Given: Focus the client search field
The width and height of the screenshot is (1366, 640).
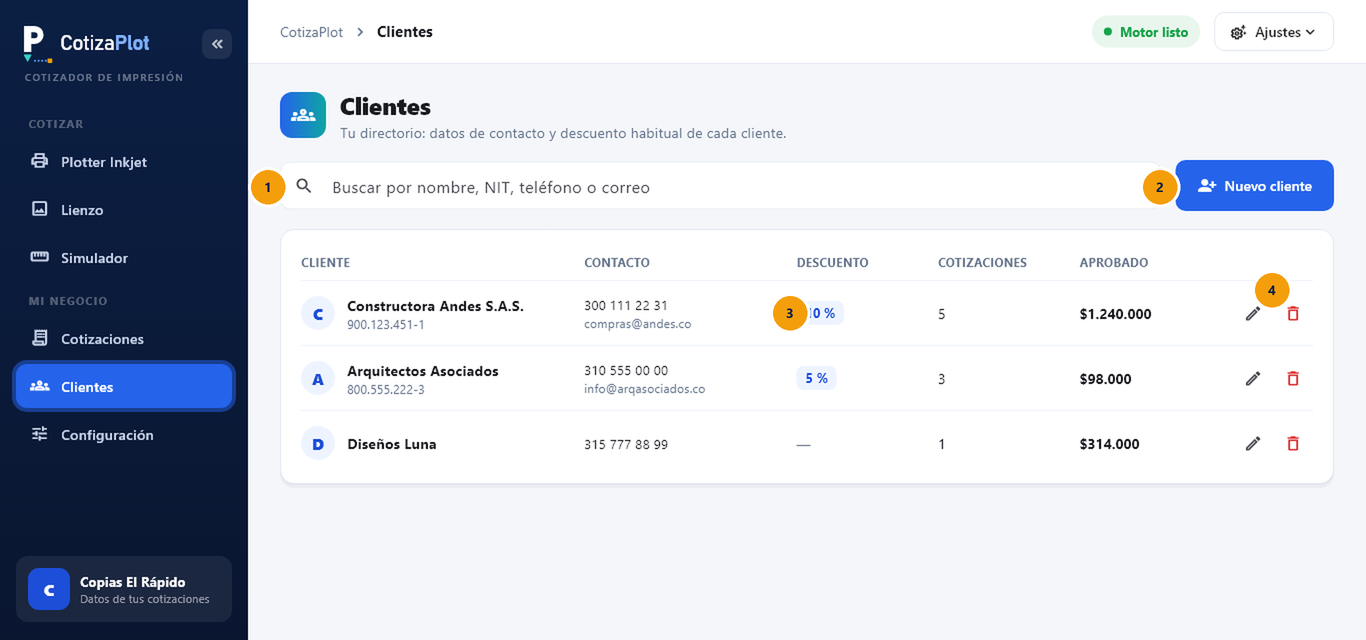Looking at the screenshot, I should pos(720,186).
